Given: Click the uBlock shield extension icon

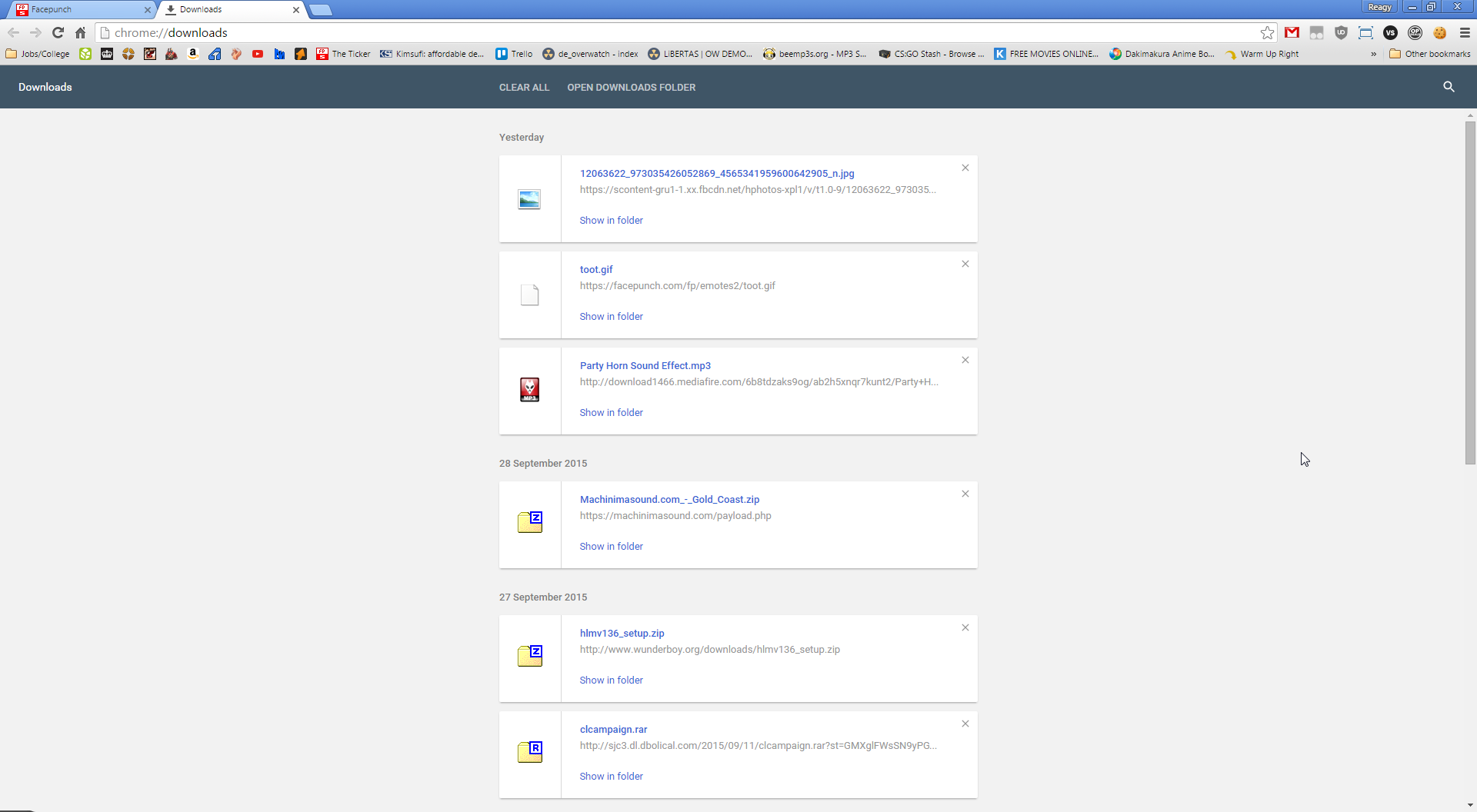Looking at the screenshot, I should (1341, 32).
